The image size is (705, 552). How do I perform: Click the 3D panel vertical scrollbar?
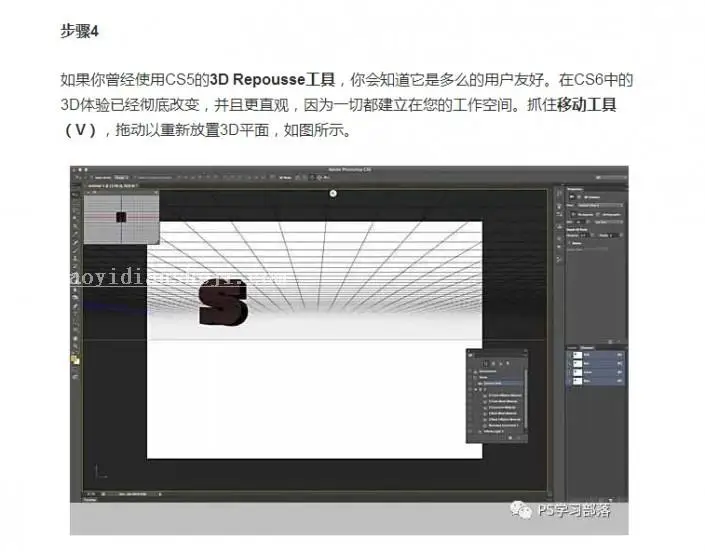coord(526,399)
